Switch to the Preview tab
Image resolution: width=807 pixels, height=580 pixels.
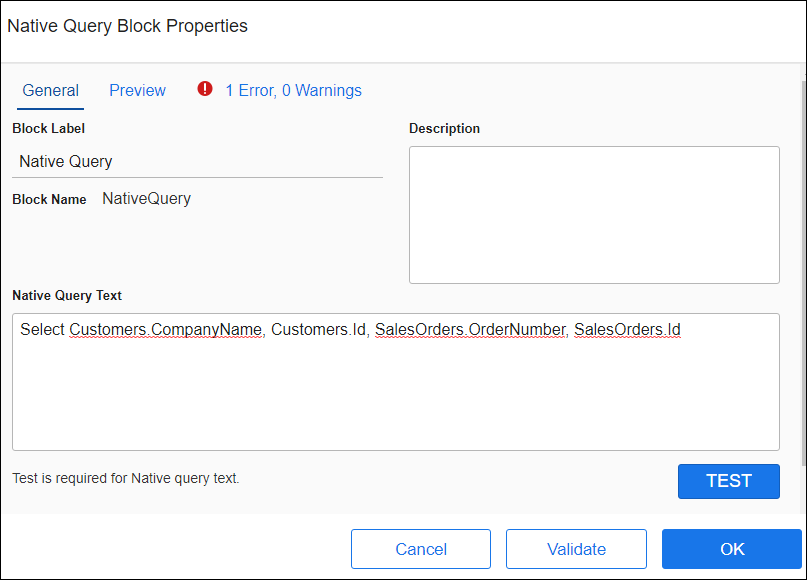tap(137, 90)
